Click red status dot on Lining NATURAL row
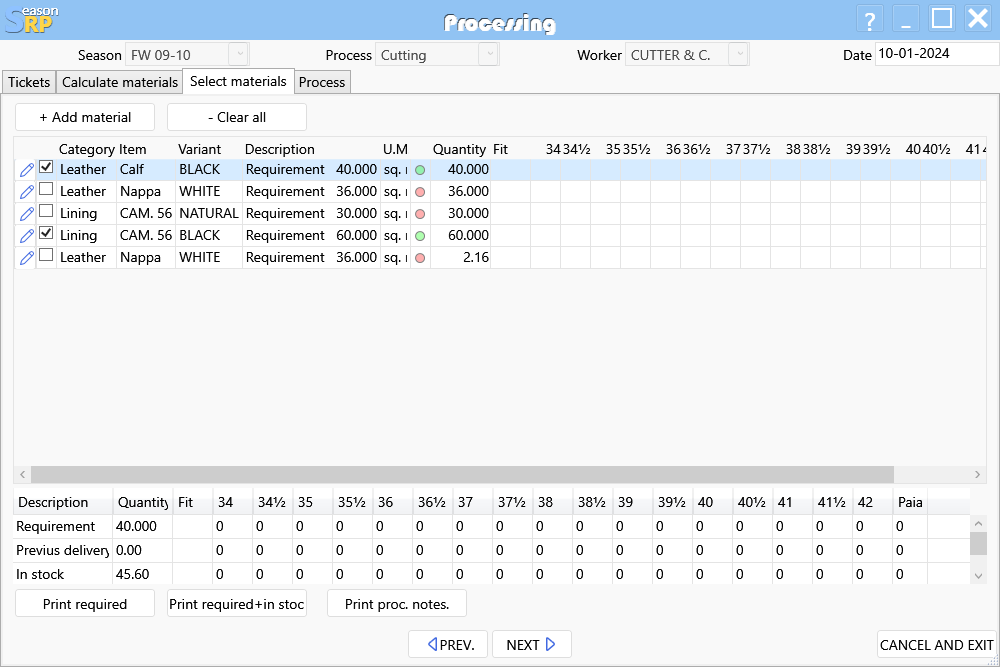Image resolution: width=1000 pixels, height=667 pixels. coord(420,214)
